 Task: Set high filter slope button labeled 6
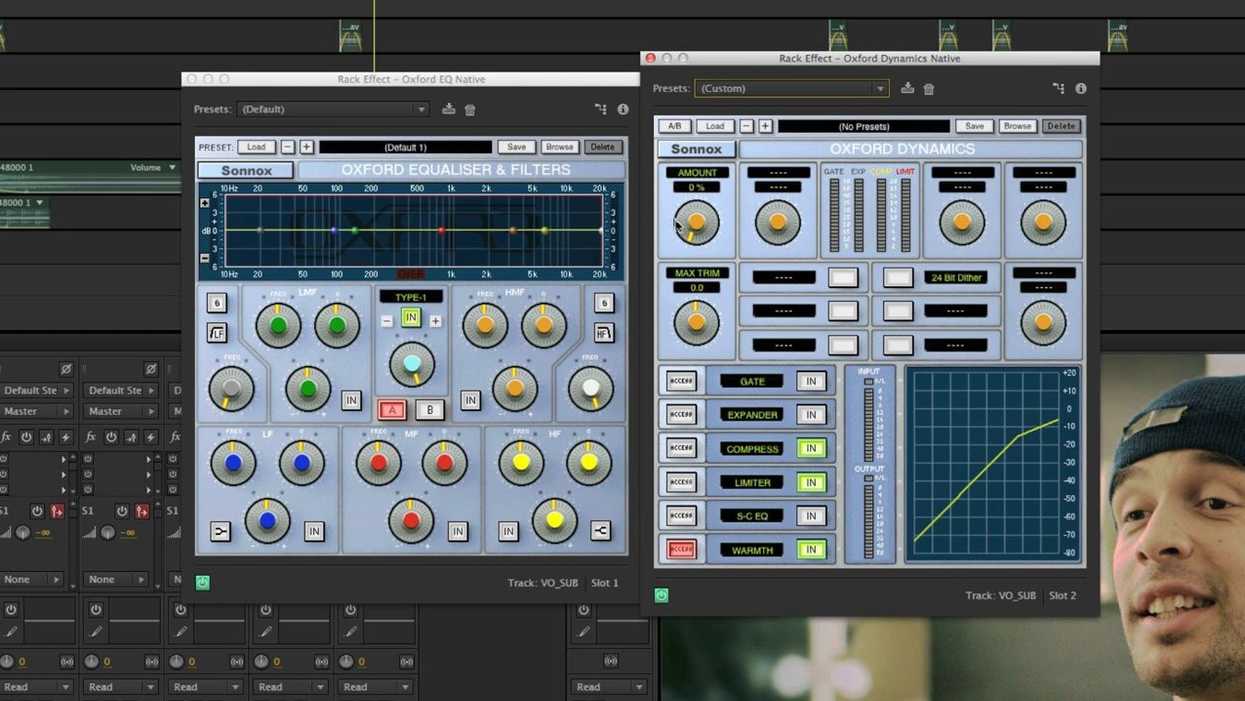(x=604, y=303)
